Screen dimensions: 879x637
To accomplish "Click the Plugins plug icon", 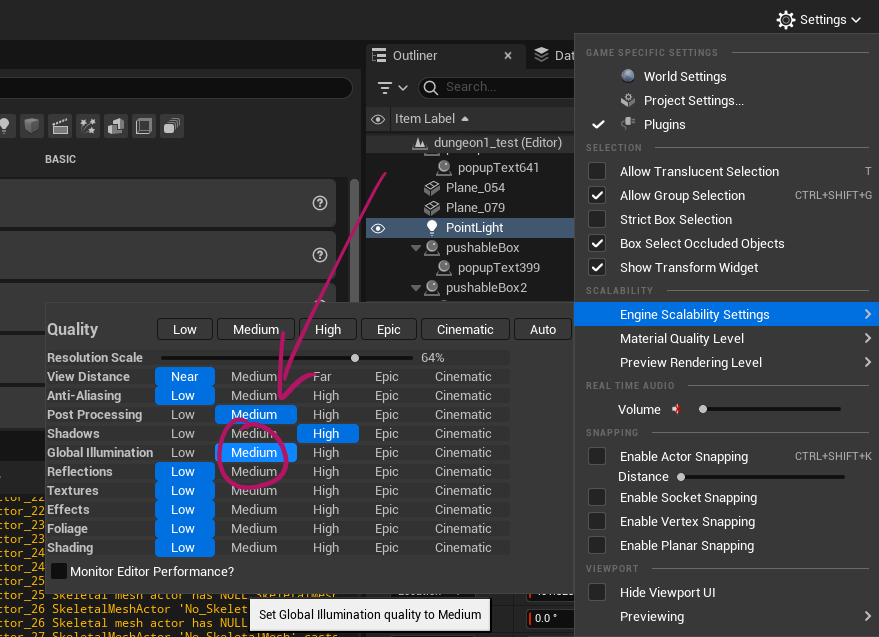I will coord(628,124).
